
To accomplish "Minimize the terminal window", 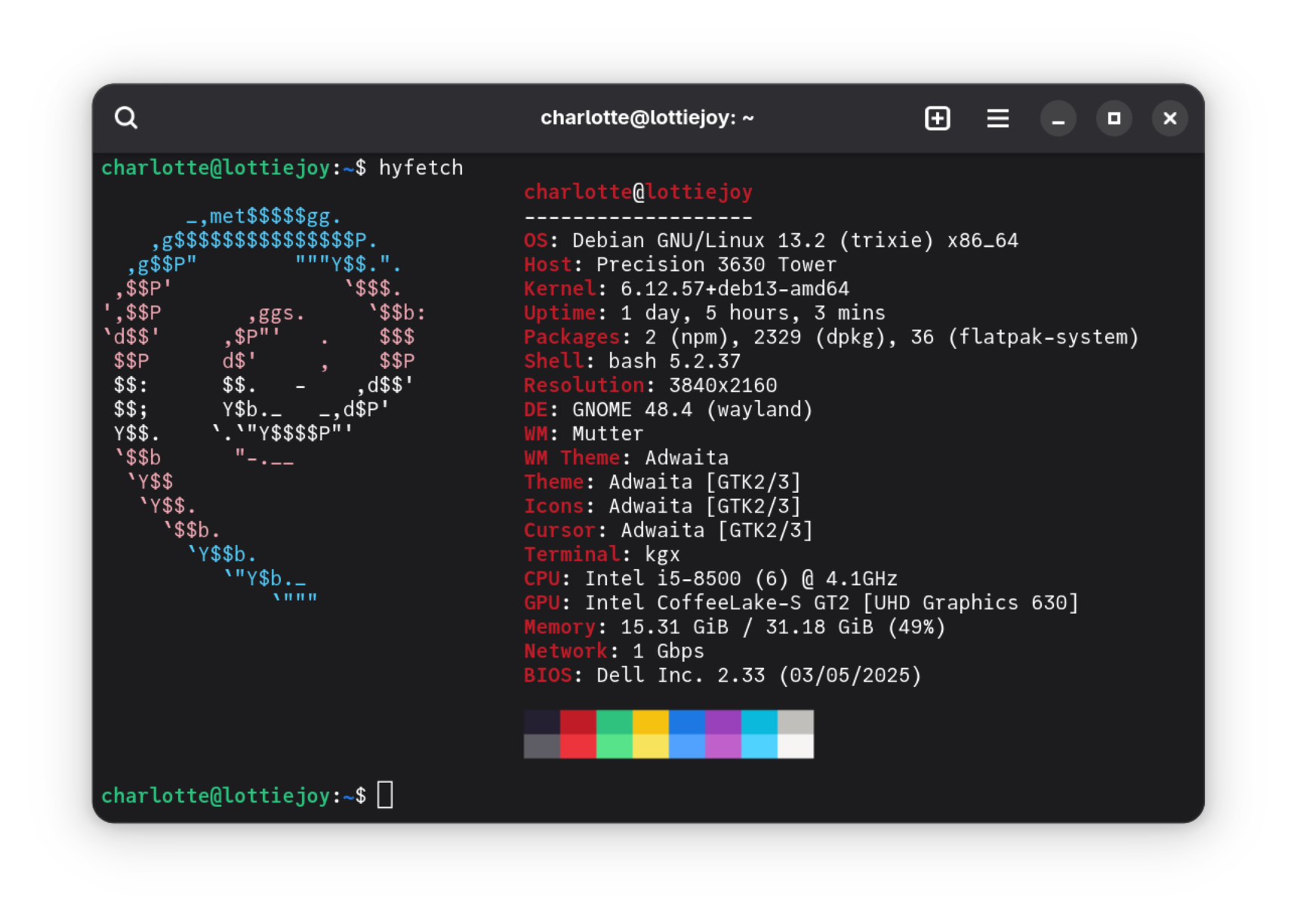I will [1058, 119].
